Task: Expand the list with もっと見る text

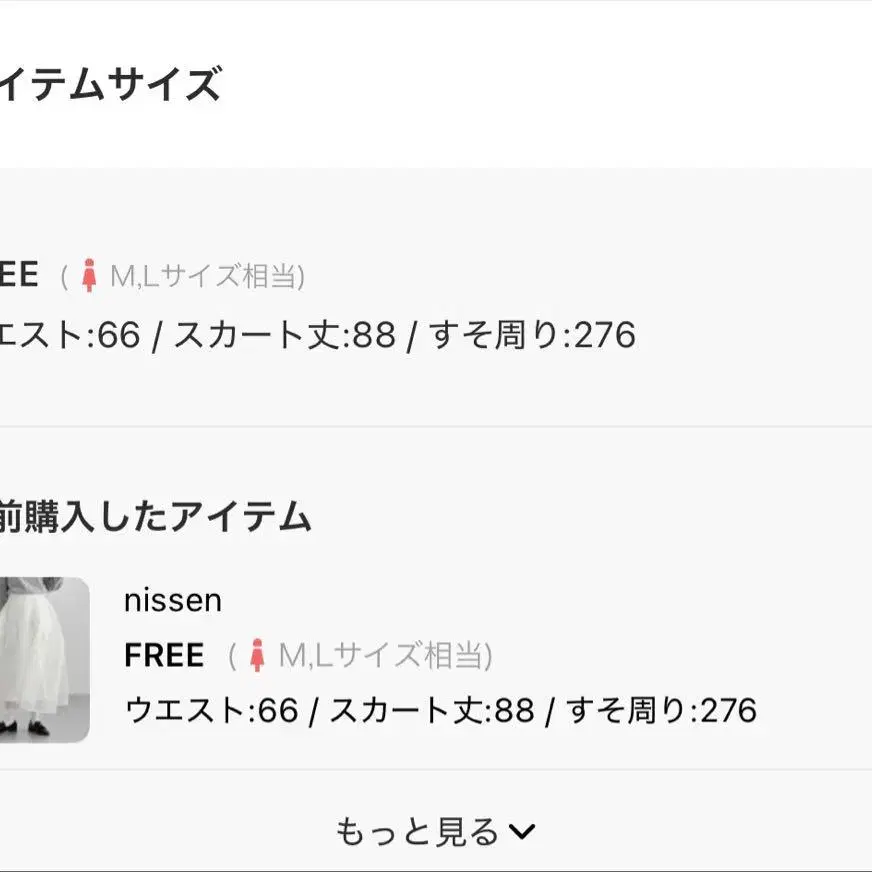Action: tap(417, 831)
